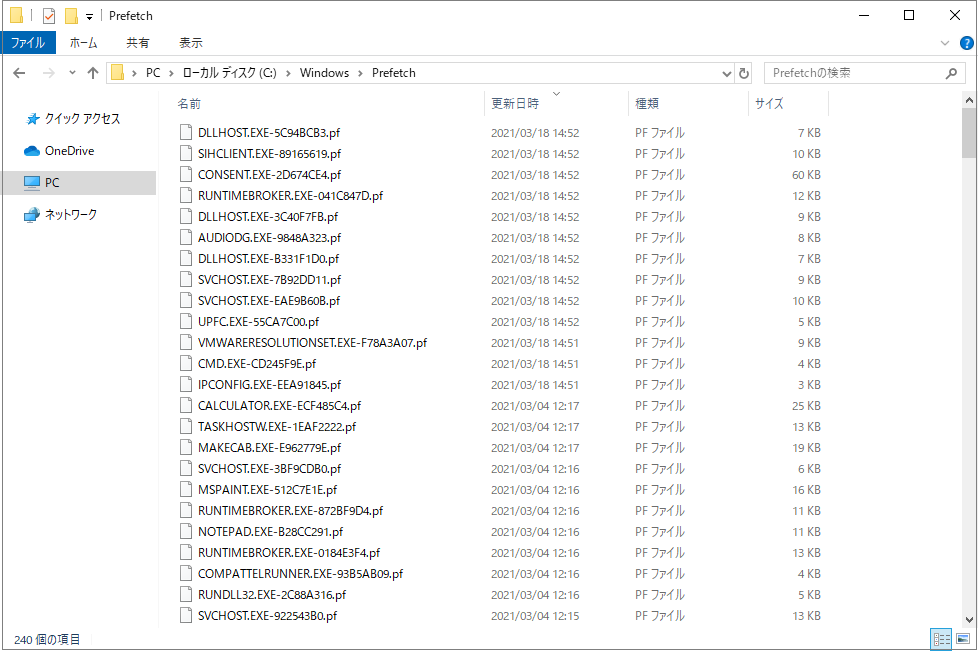Select SVCHOST.EXE-EAE9B60B.pf file name
Screen dimensions: 979x652
(x=269, y=301)
